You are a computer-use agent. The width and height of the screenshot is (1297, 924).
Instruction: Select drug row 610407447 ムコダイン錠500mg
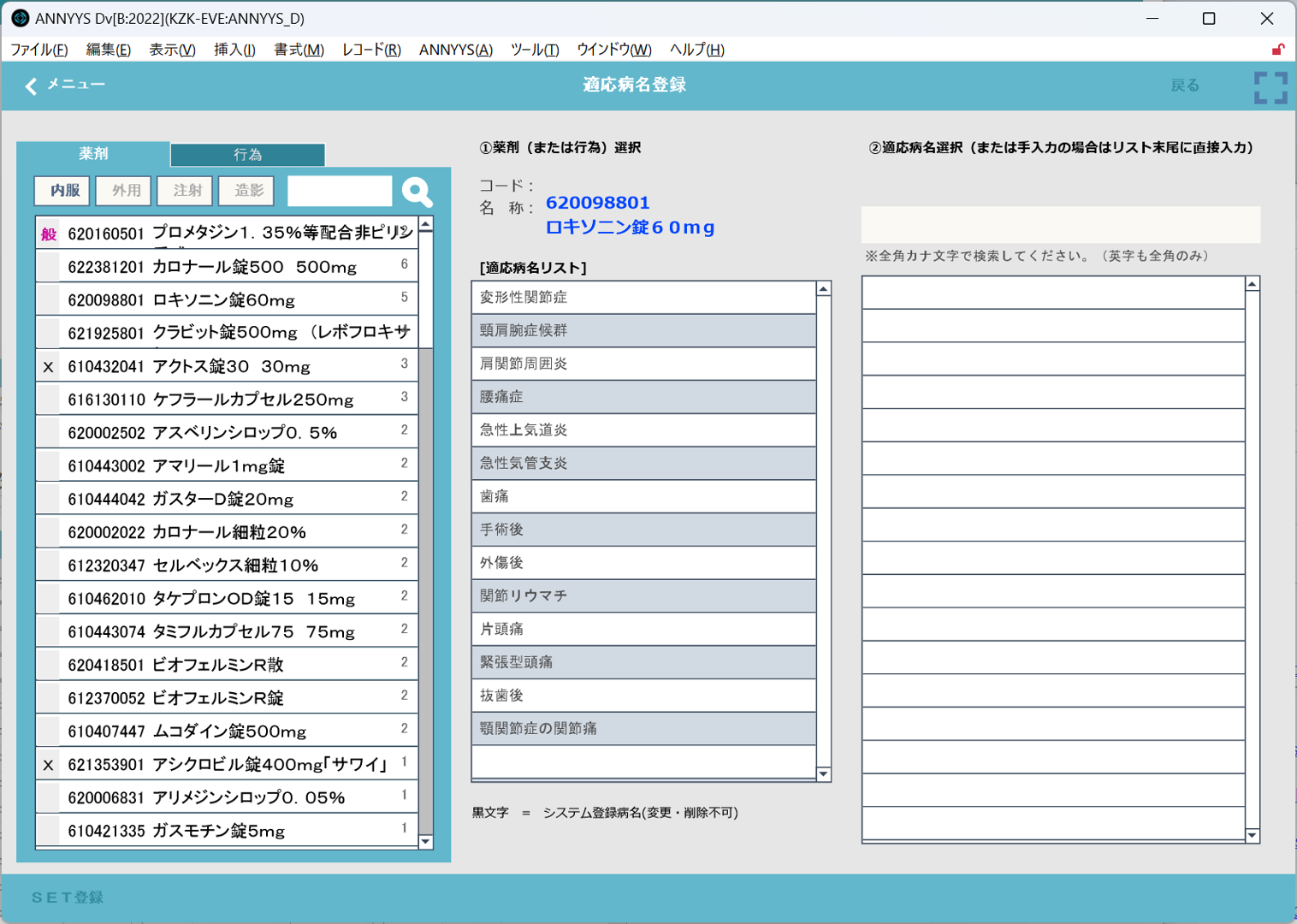click(x=227, y=731)
